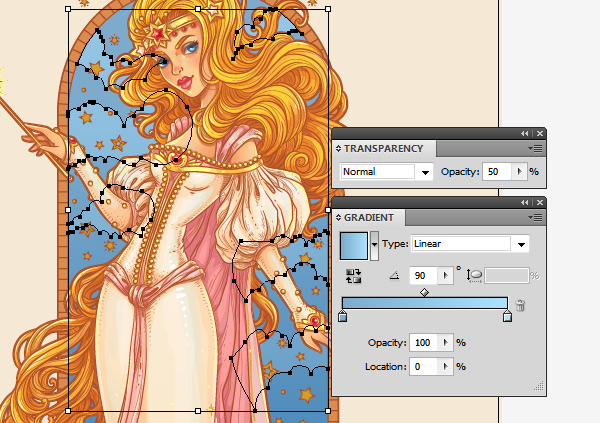Open the Transparency Opacity slider arrow
This screenshot has width=600, height=423.
[x=518, y=172]
